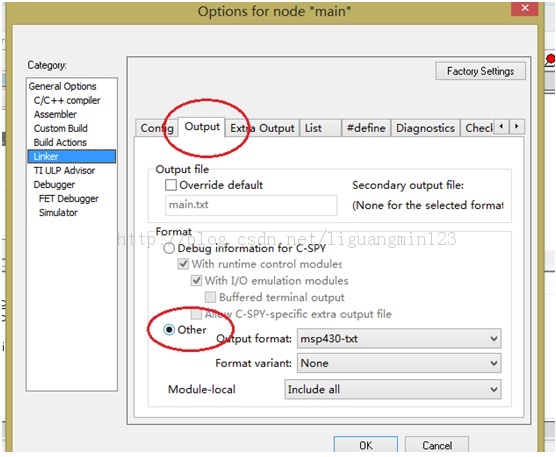This screenshot has width=556, height=457.
Task: Toggle Allow C-SPY-specific extra output file
Action: tap(196, 314)
